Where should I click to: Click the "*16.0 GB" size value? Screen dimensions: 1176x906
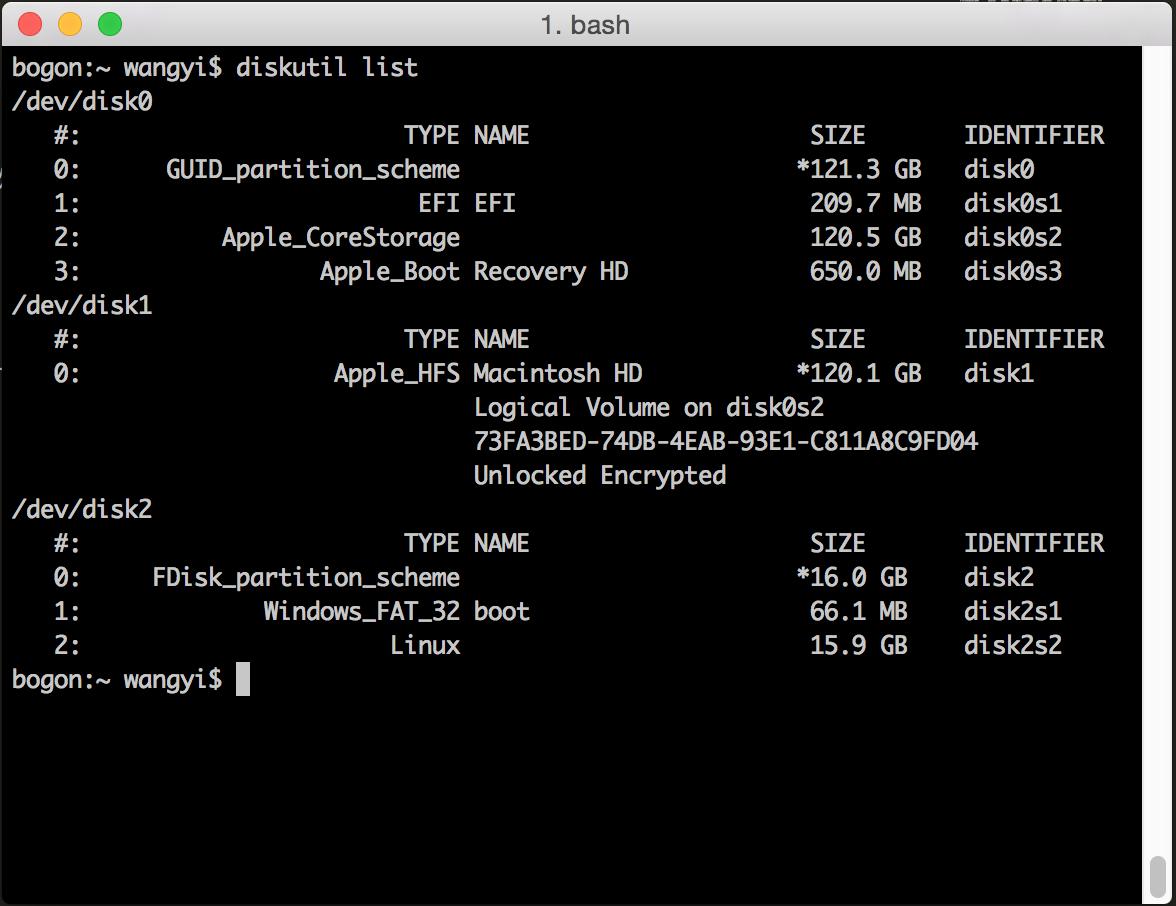pos(852,578)
